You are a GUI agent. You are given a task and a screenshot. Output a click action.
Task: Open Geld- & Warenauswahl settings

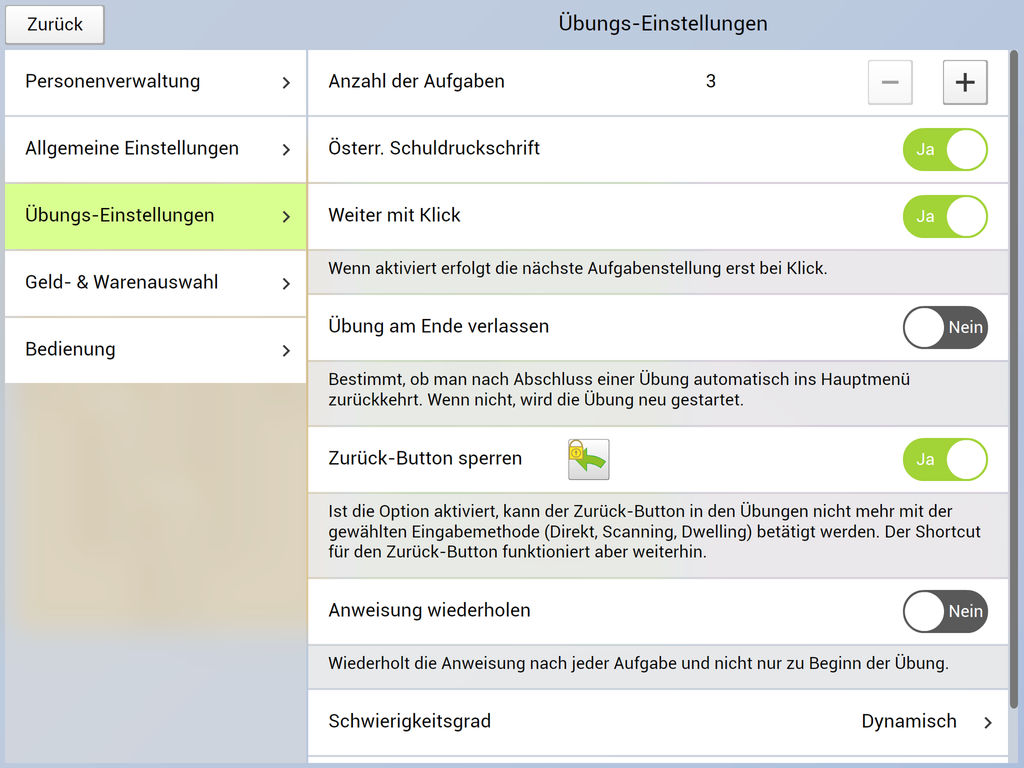tap(155, 283)
